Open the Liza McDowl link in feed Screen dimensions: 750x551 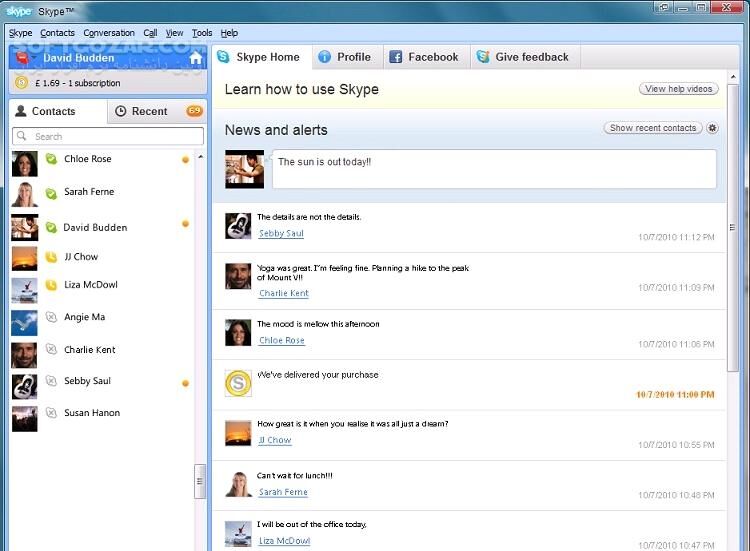pyautogui.click(x=285, y=541)
